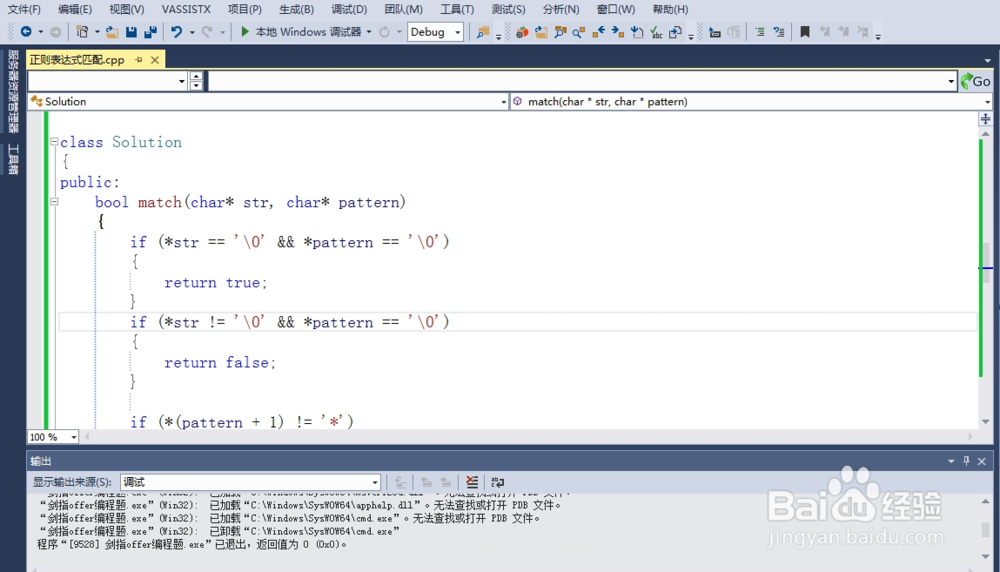Click the Navigate Backward arrow icon
1000x572 pixels.
click(26, 31)
